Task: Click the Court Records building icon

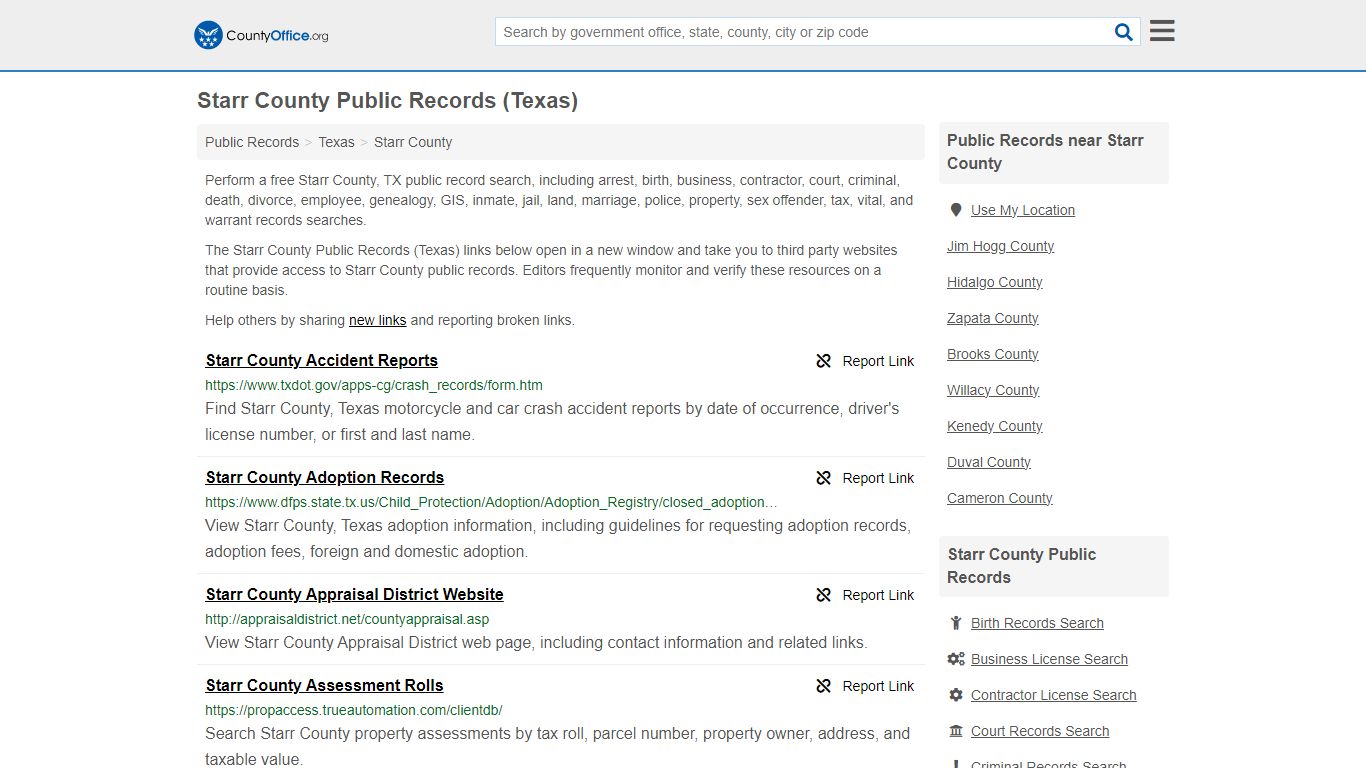Action: point(956,731)
